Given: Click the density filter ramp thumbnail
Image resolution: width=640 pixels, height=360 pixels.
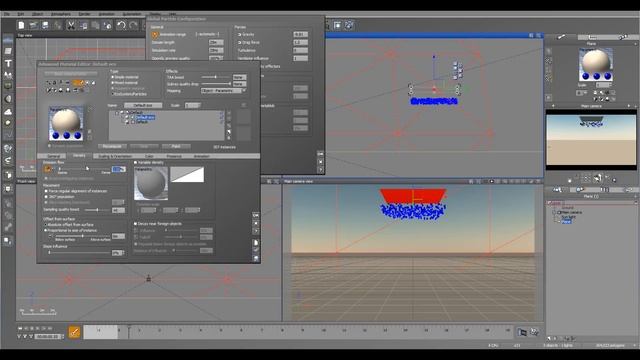Looking at the screenshot, I should tap(187, 174).
